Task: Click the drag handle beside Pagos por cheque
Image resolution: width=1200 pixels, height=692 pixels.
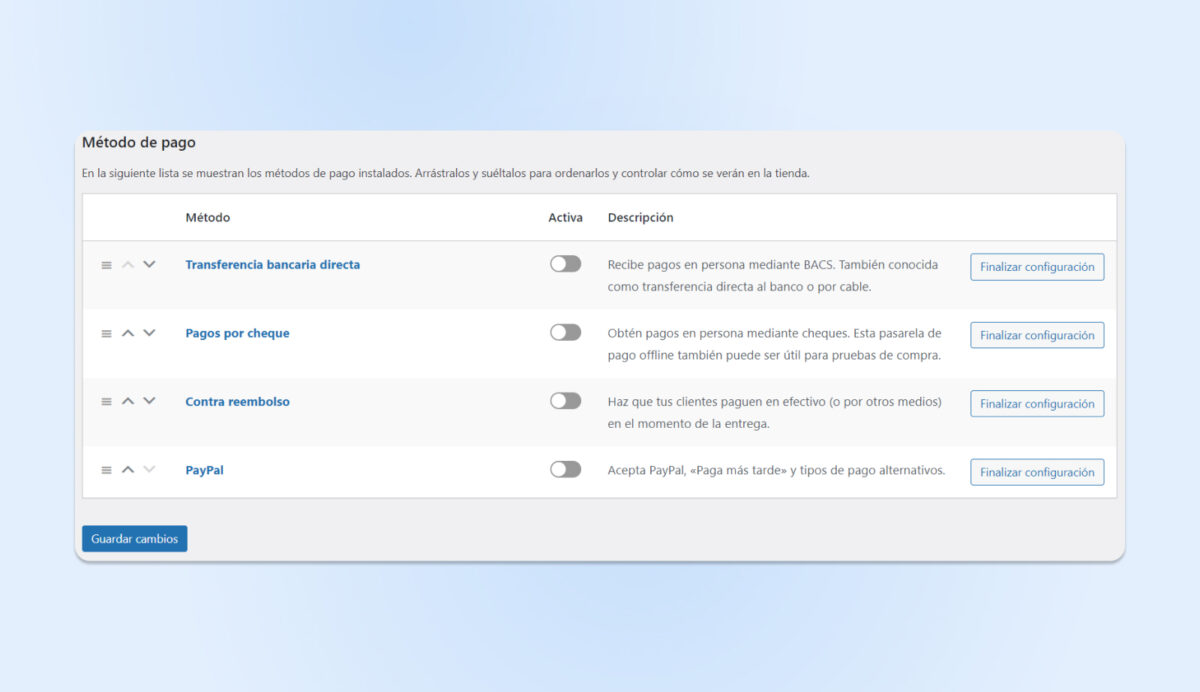Action: (x=105, y=332)
